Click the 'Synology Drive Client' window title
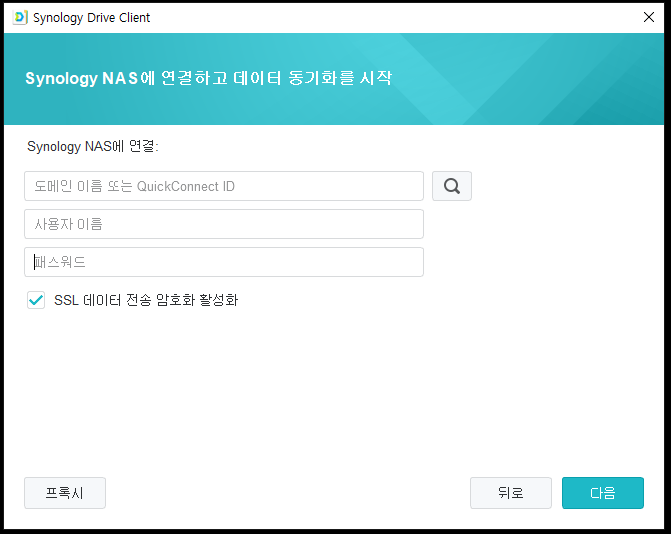Viewport: 671px width, 534px height. tap(92, 18)
